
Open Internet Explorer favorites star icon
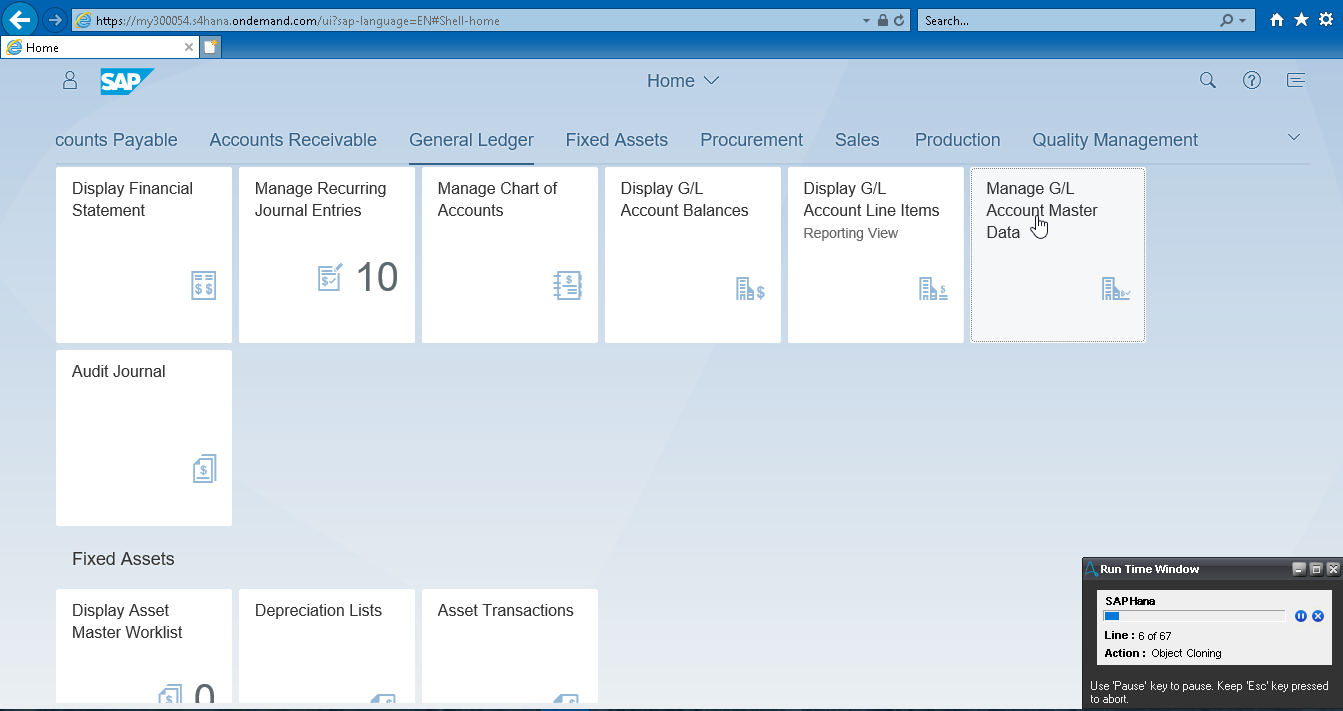coord(1301,20)
